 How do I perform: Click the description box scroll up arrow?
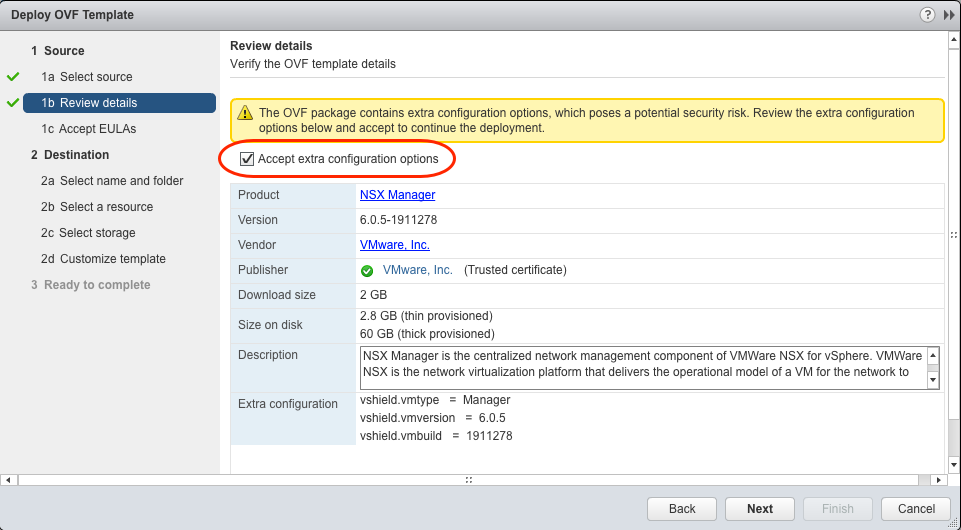933,355
